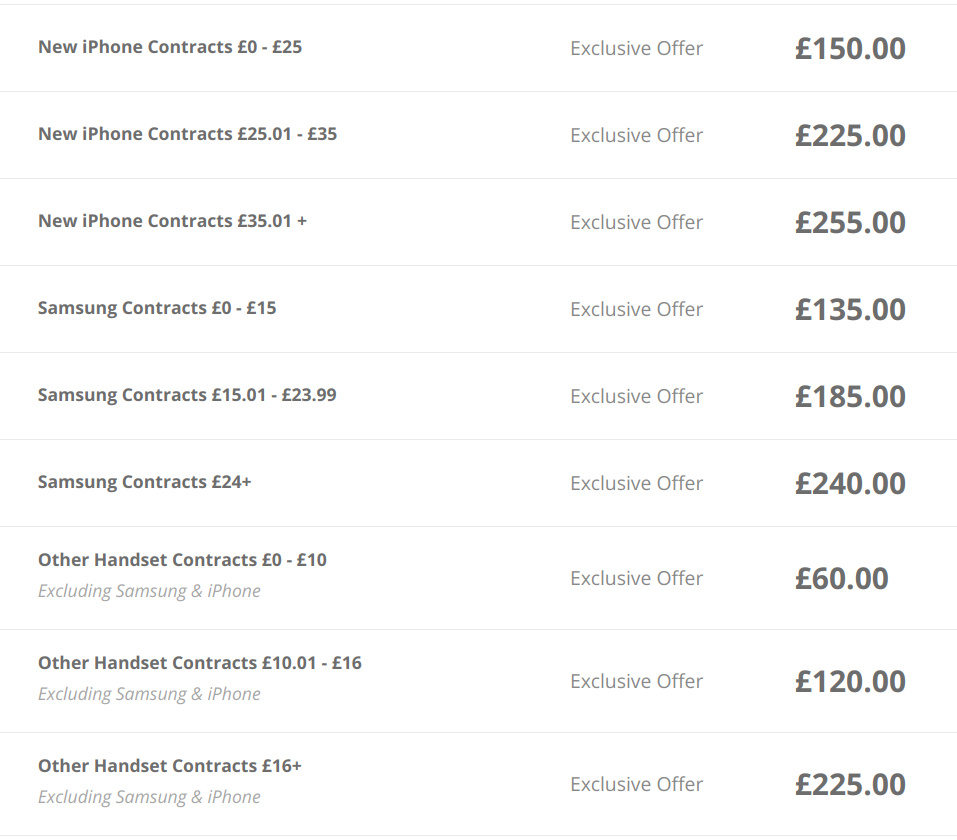Click Excluding Samsung & iPhone note under £16+

pos(149,797)
